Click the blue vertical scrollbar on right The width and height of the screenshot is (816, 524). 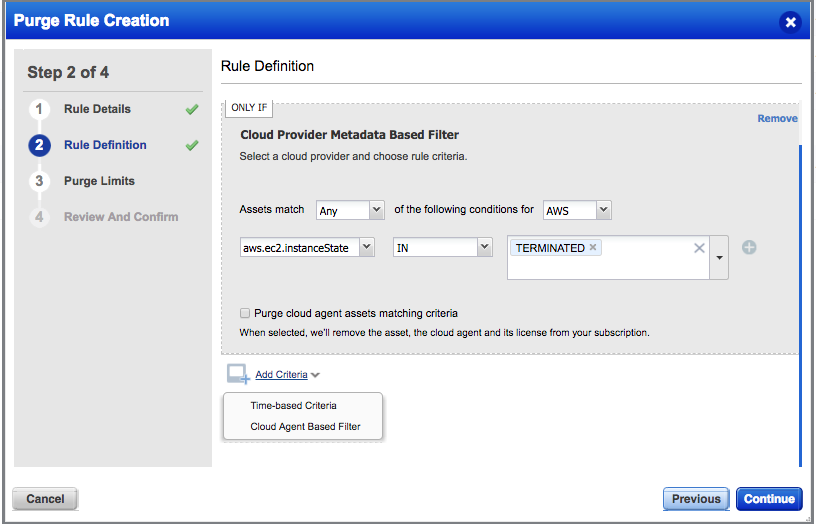pyautogui.click(x=800, y=306)
